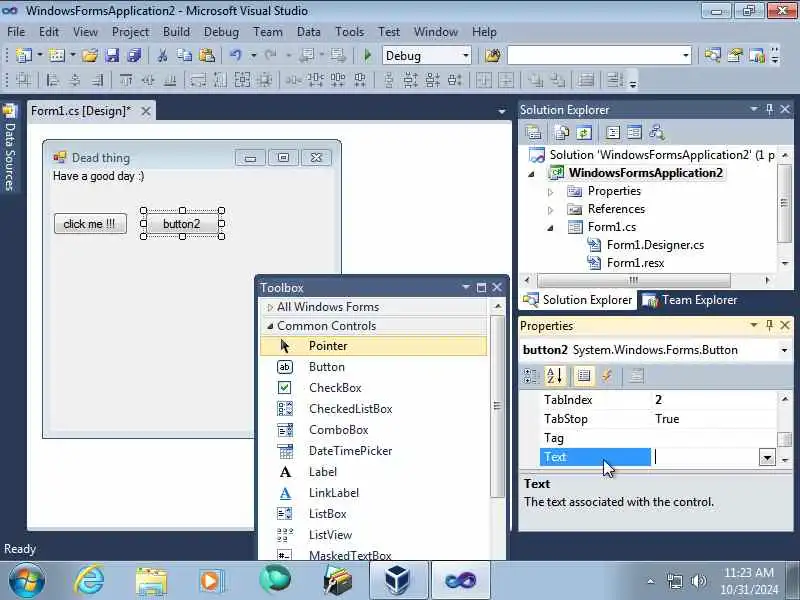Viewport: 800px width, 600px height.
Task: Open the button2 object selector dropdown in Properties
Action: (x=784, y=350)
